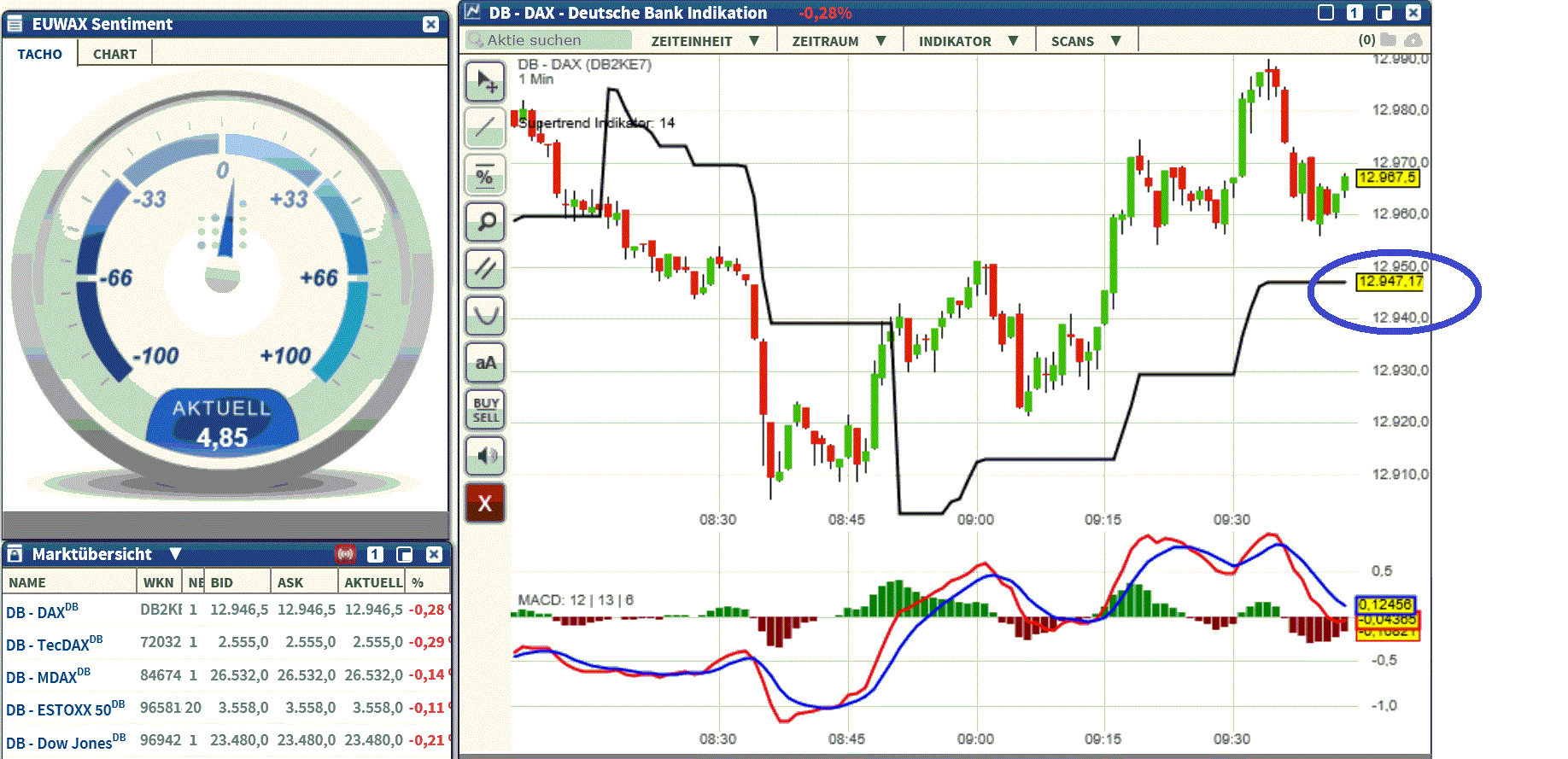Viewport: 1568px width, 759px height.
Task: Sort by the BID column header
Action: coord(237,582)
